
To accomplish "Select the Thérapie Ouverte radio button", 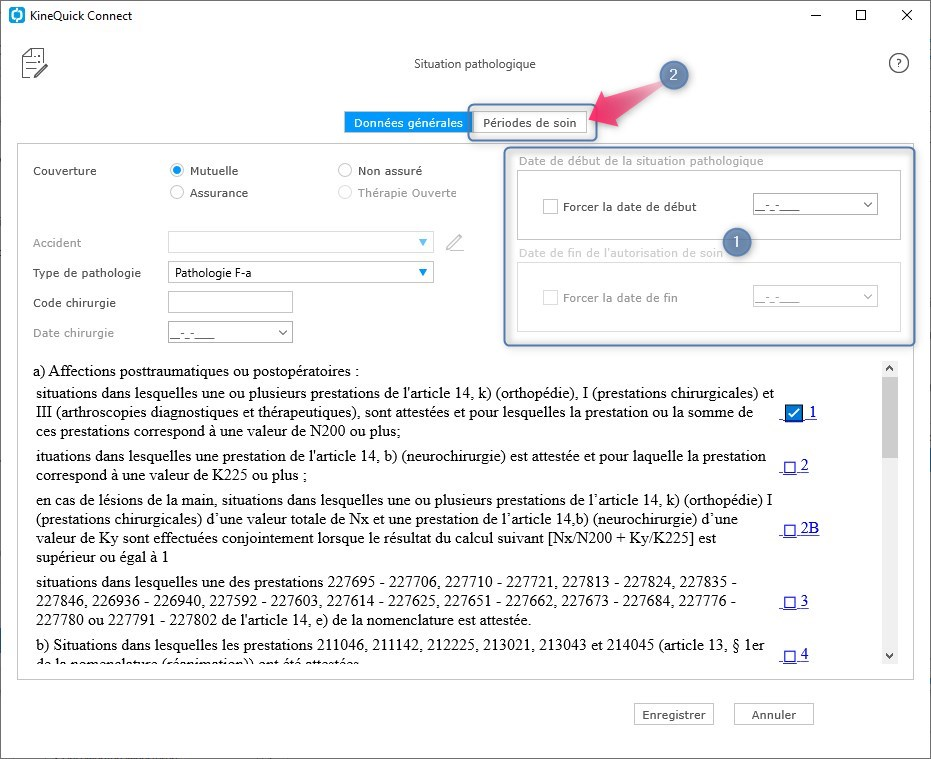I will [345, 192].
